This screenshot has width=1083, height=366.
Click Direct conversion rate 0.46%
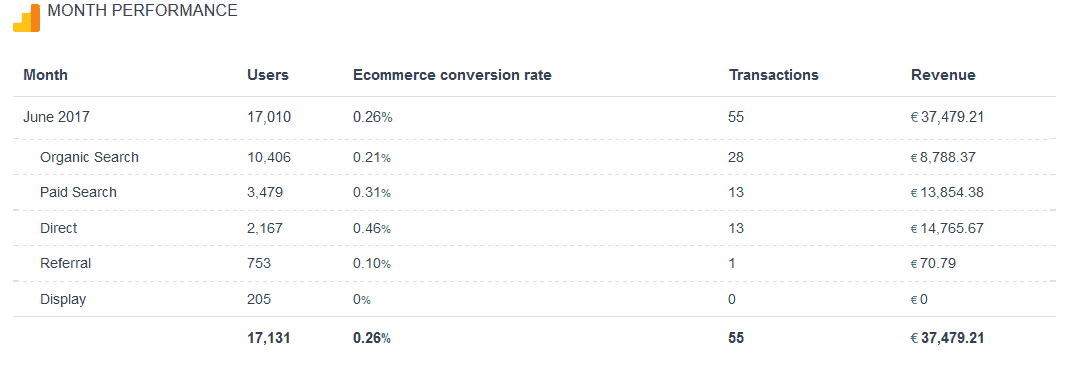pos(372,228)
